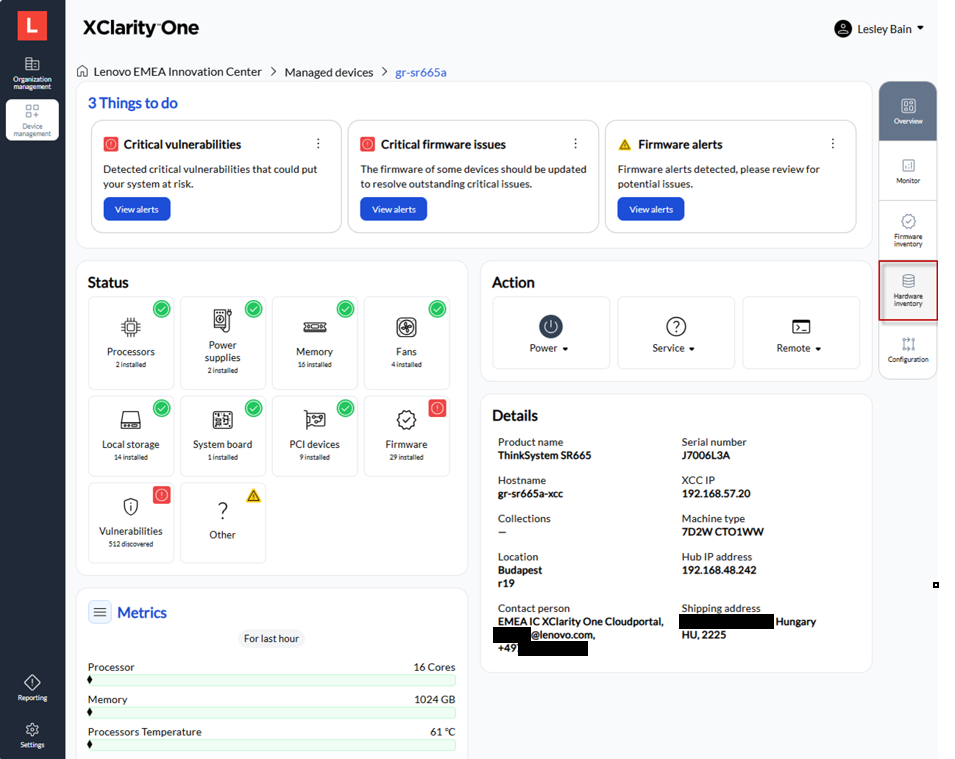Screen dimensions: 955x759
Task: Open Organization management in the sidebar
Action: [x=32, y=73]
